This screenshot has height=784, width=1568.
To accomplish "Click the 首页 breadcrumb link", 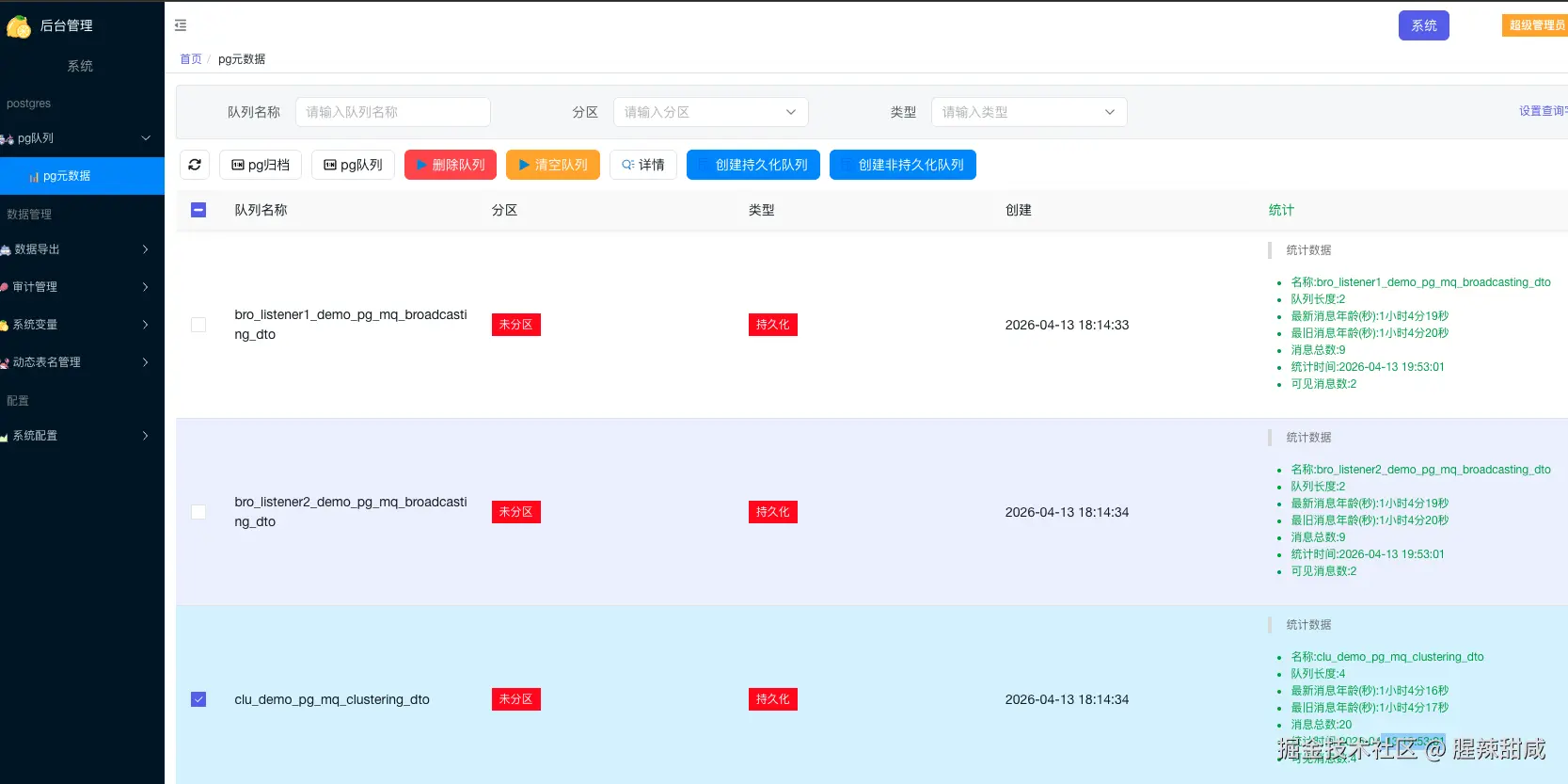I will click(x=191, y=59).
